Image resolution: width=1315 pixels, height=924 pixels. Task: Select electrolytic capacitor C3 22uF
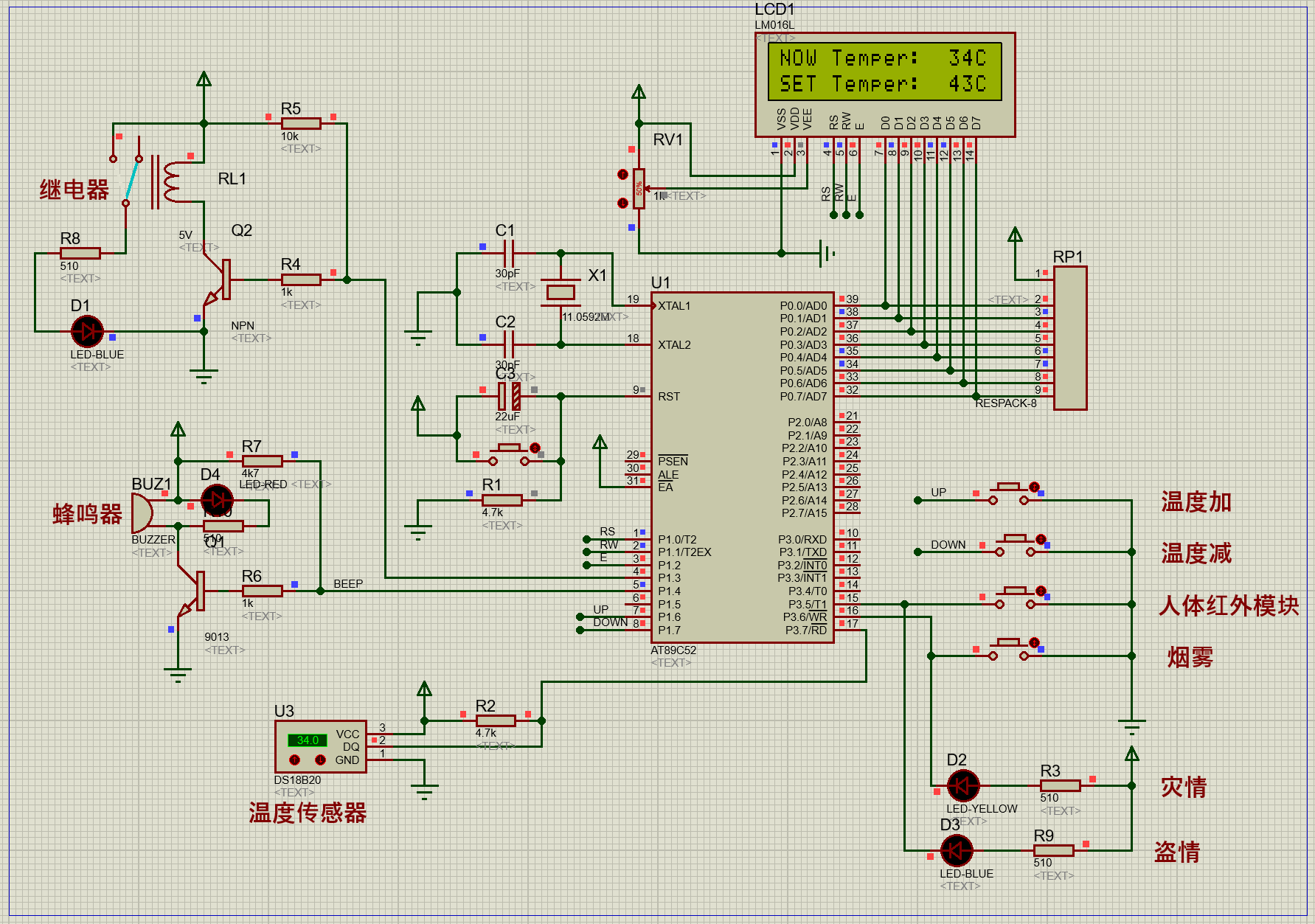(x=508, y=396)
